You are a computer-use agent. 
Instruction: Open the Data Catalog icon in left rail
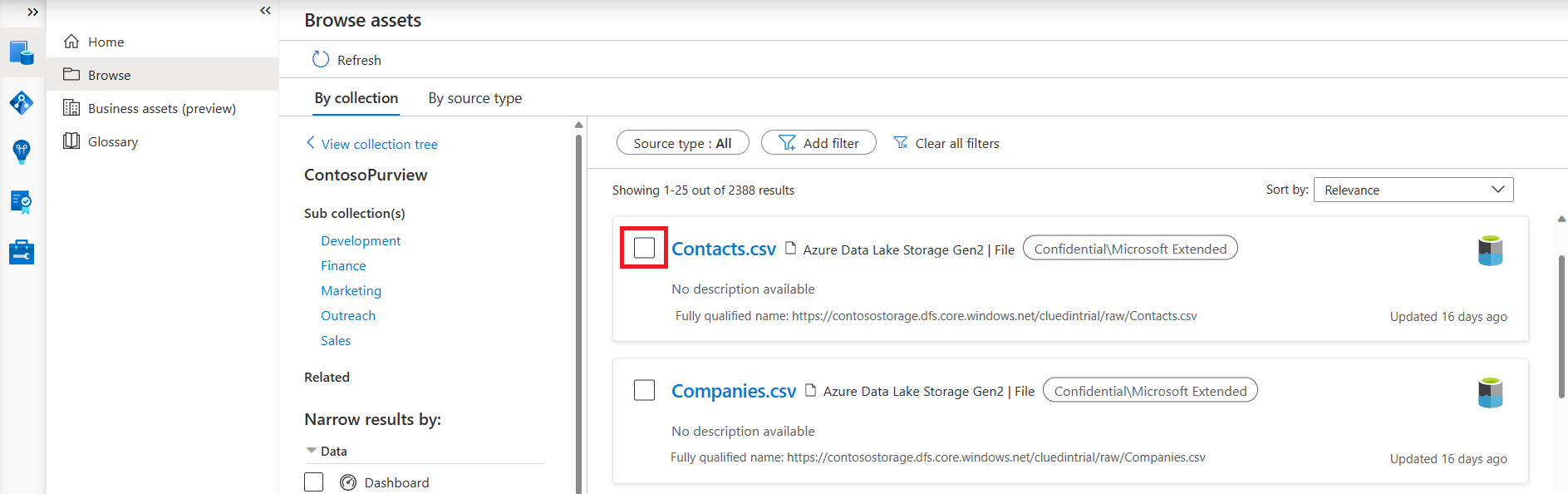pos(22,53)
